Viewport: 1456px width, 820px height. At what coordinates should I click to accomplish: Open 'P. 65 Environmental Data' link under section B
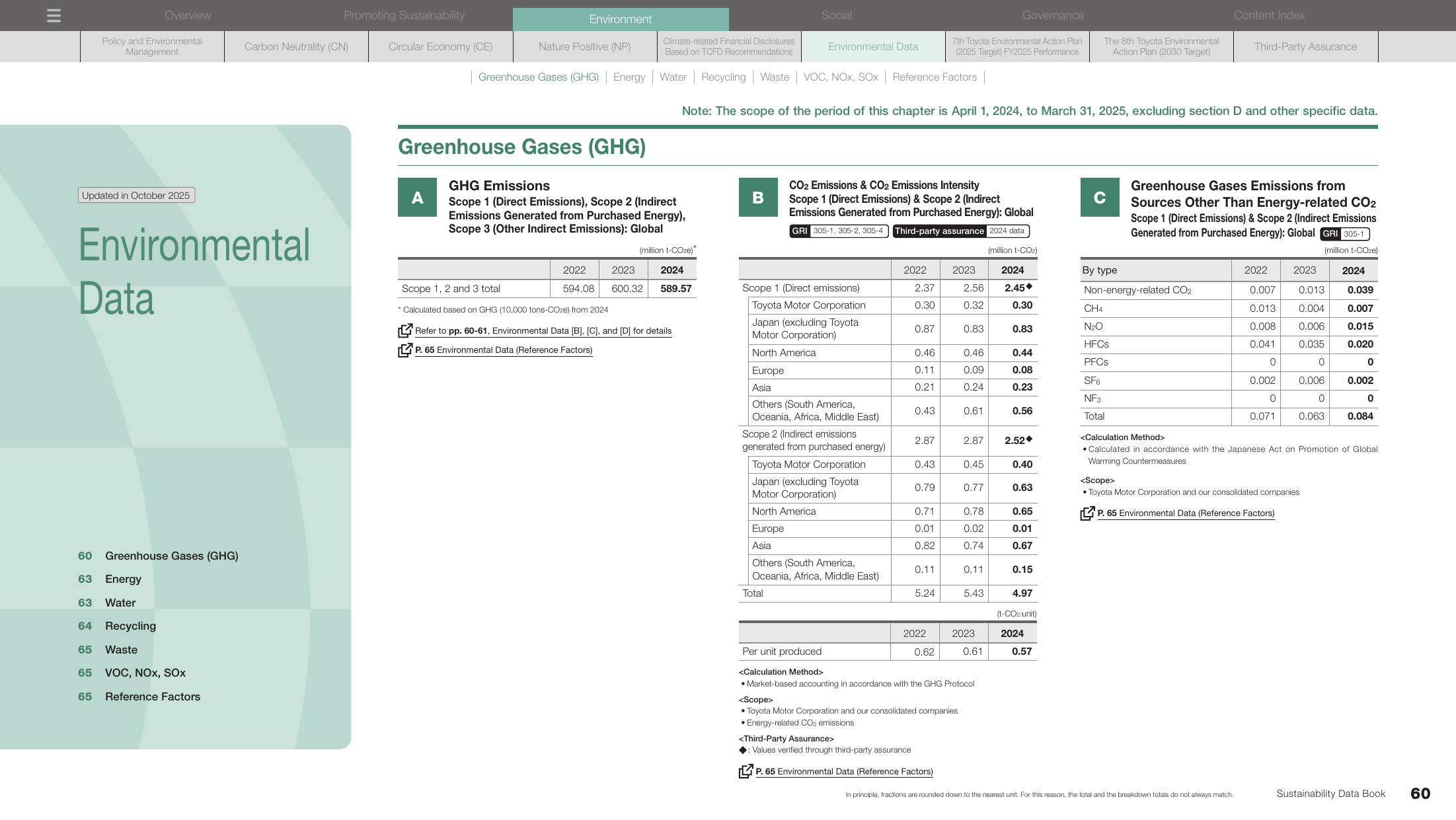(x=845, y=772)
